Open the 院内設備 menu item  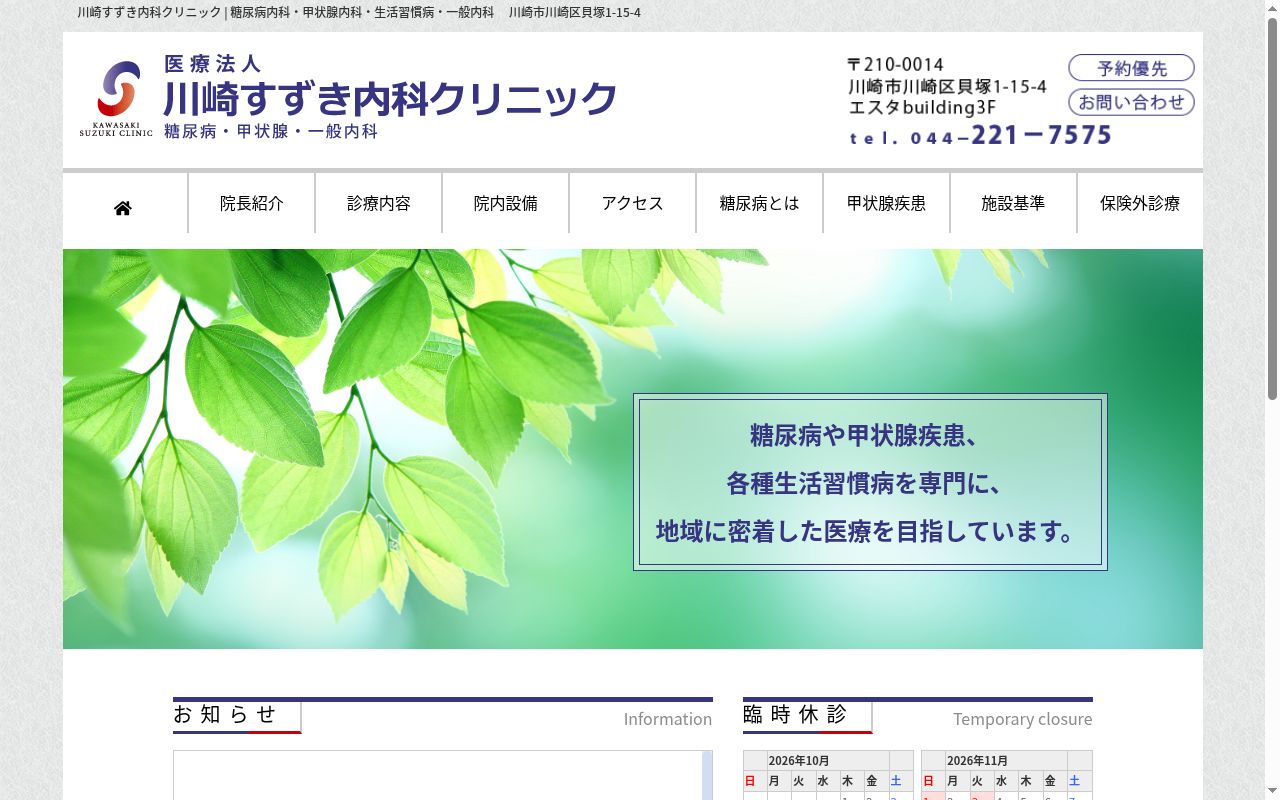pos(506,203)
